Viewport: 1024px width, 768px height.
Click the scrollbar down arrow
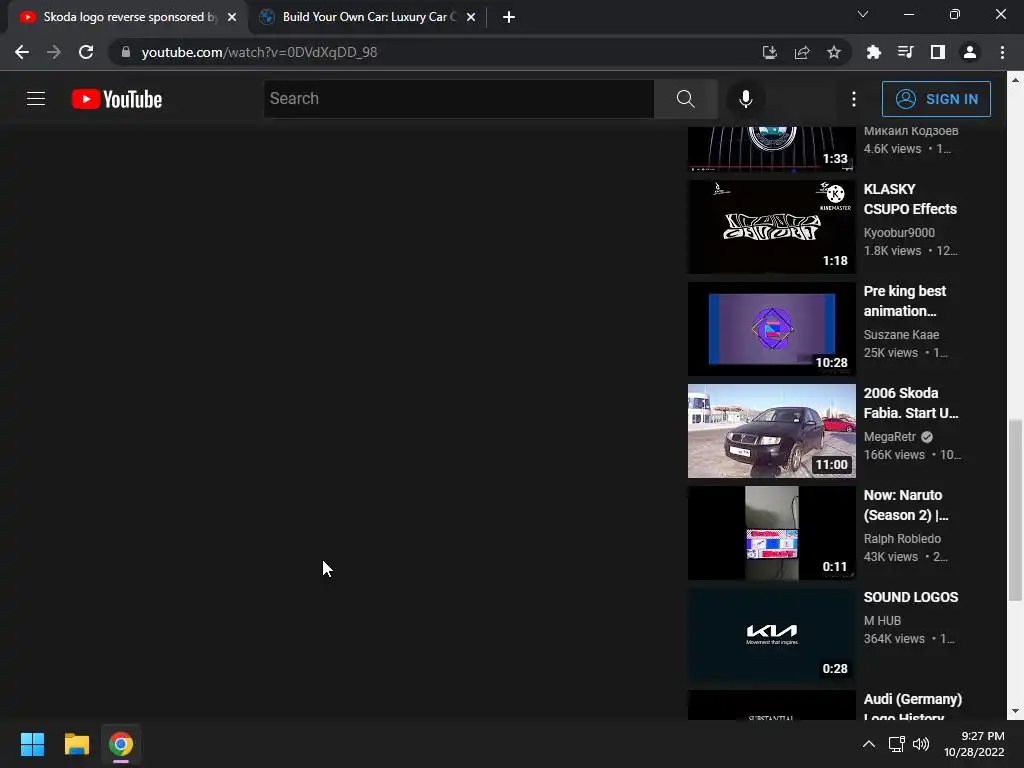(x=1015, y=711)
